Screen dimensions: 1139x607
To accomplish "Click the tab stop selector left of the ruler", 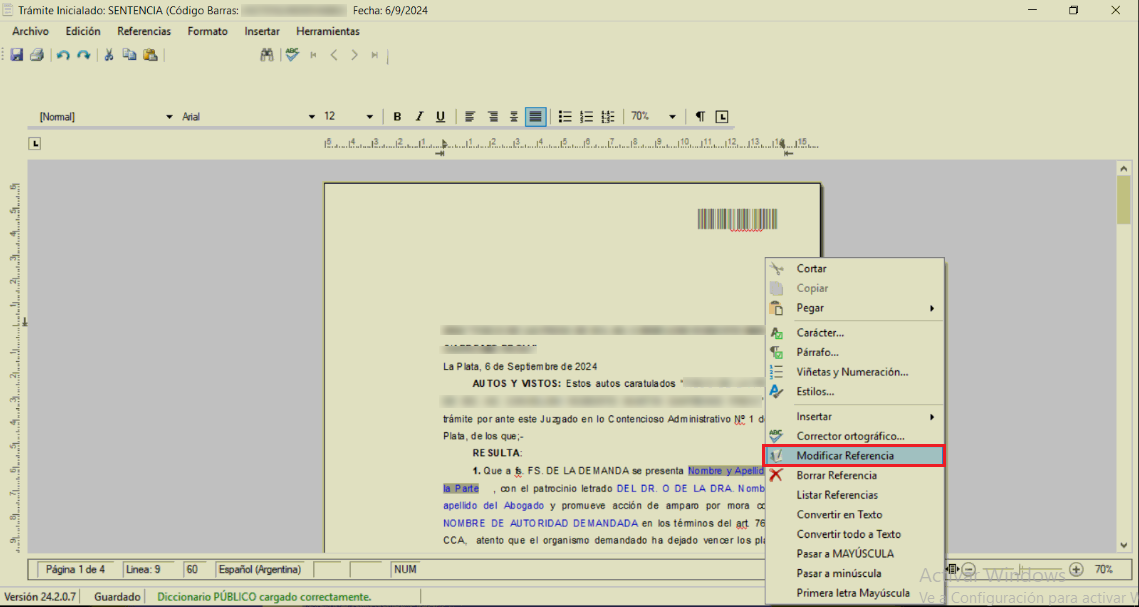I will (x=34, y=144).
